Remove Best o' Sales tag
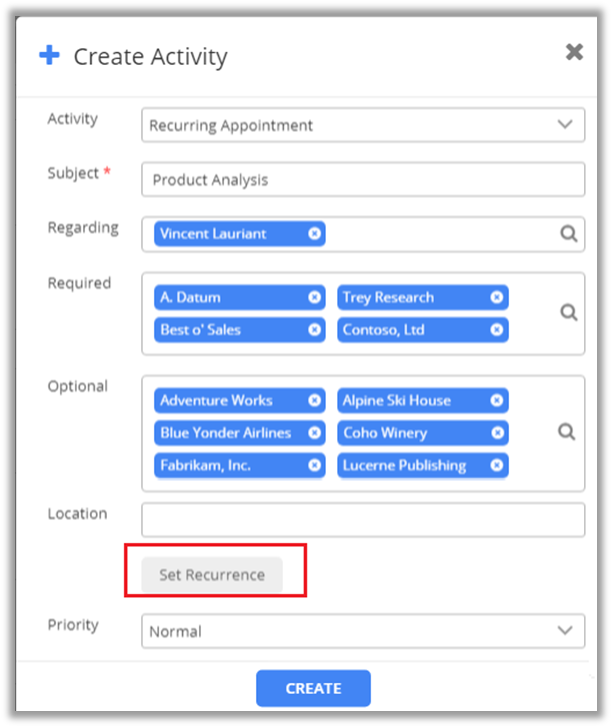Image resolution: width=613 pixels, height=728 pixels. pos(314,329)
